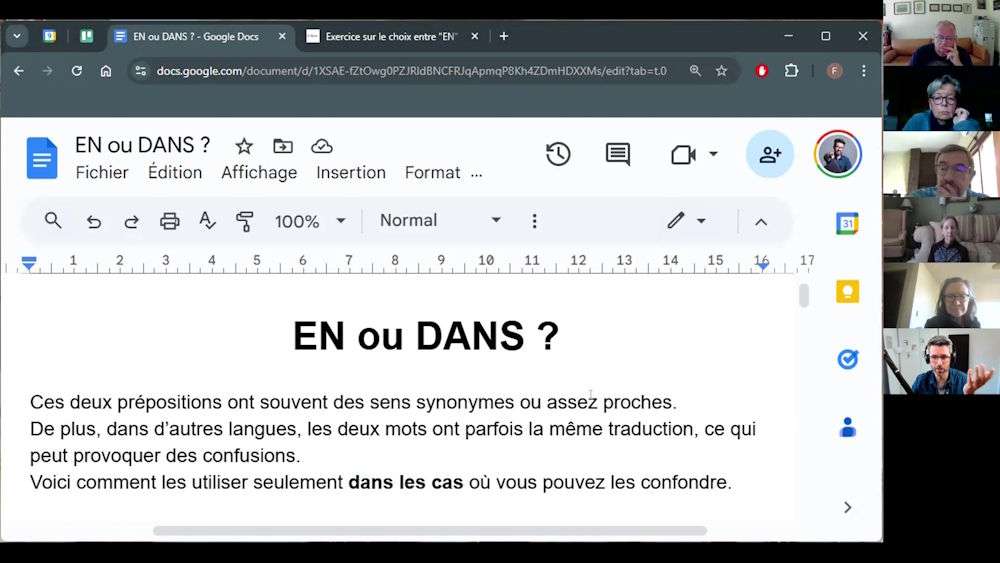Select the paint format tool

[245, 221]
